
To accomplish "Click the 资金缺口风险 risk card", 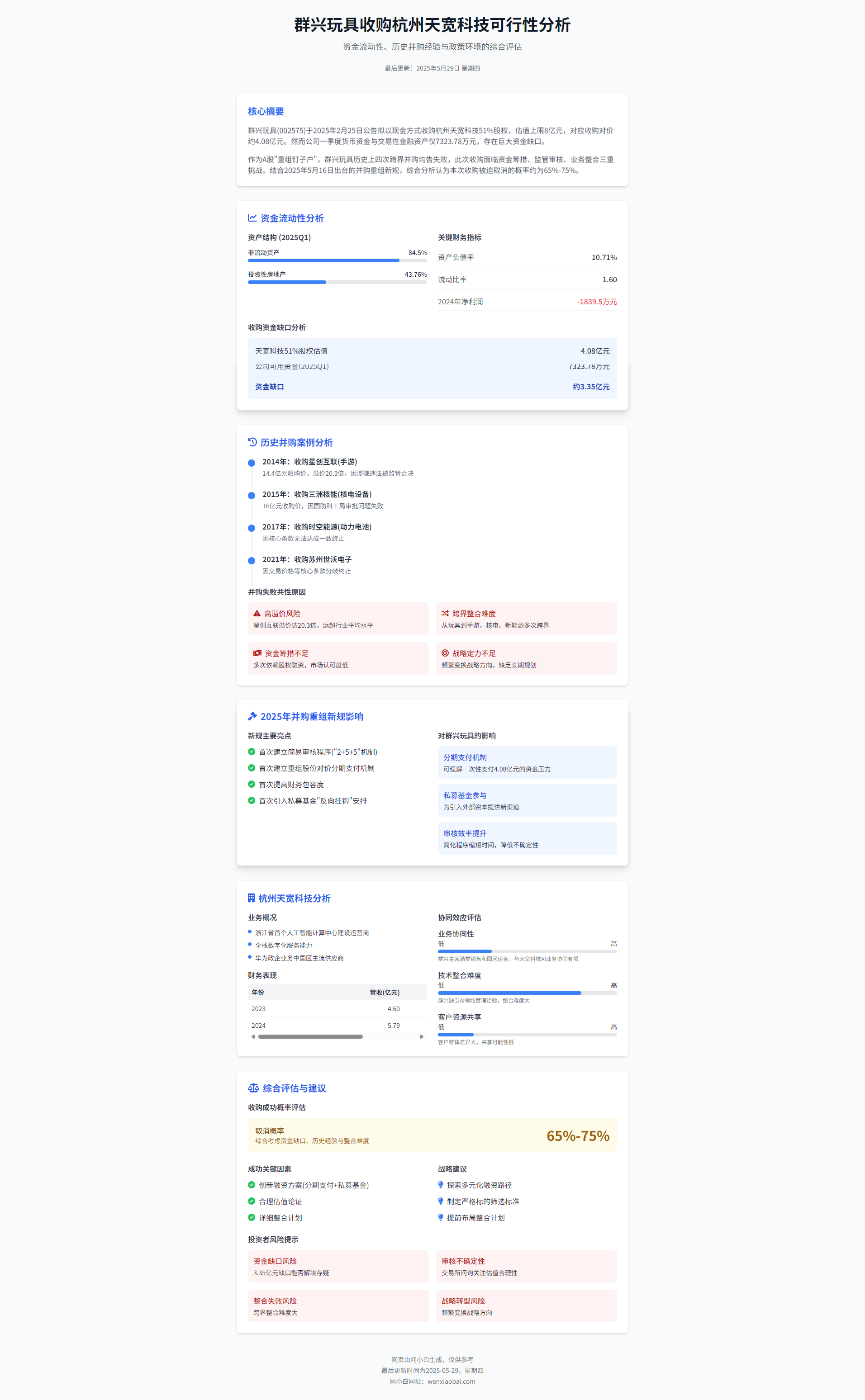I will [338, 1266].
